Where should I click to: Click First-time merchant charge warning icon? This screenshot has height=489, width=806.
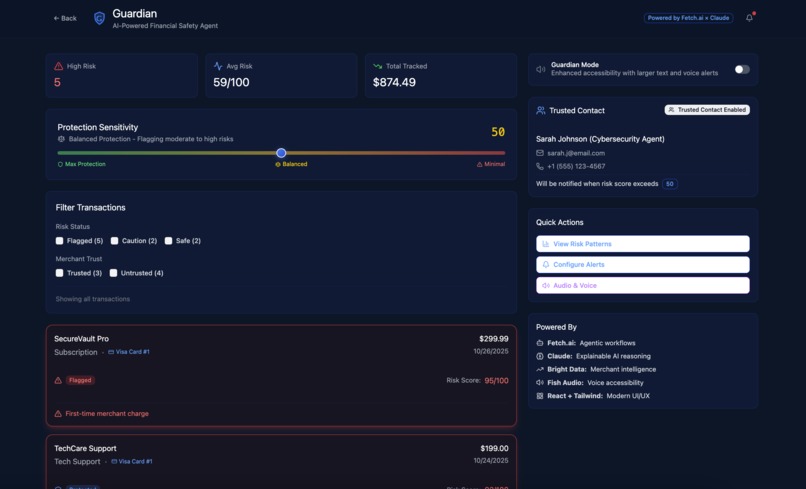point(58,413)
